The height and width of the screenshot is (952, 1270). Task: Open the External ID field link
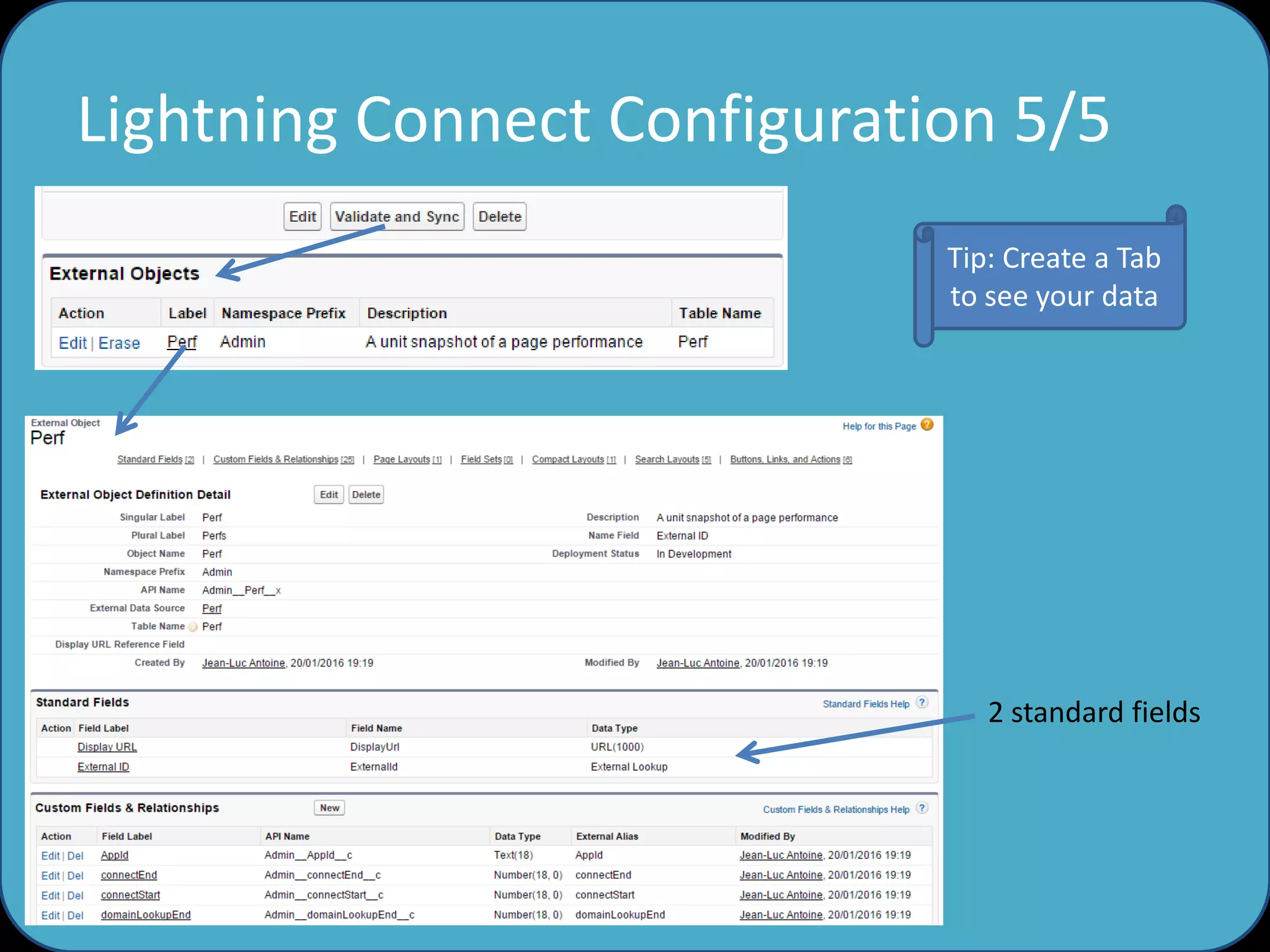(104, 767)
